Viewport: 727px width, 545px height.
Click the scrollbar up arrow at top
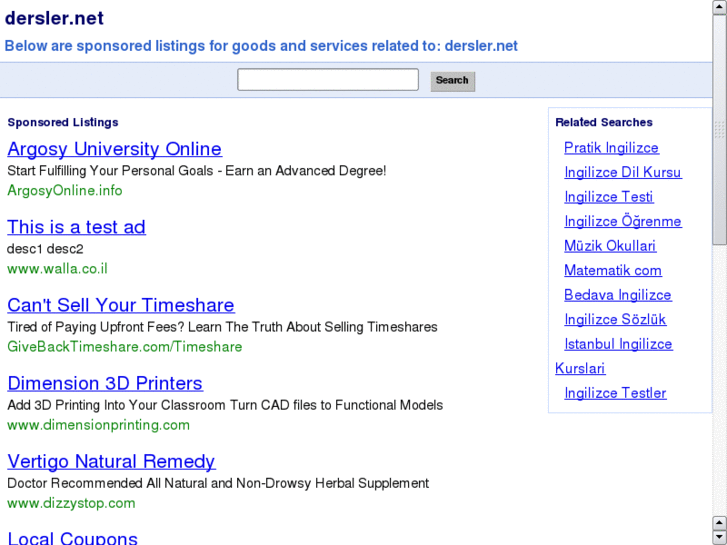pyautogui.click(x=720, y=7)
